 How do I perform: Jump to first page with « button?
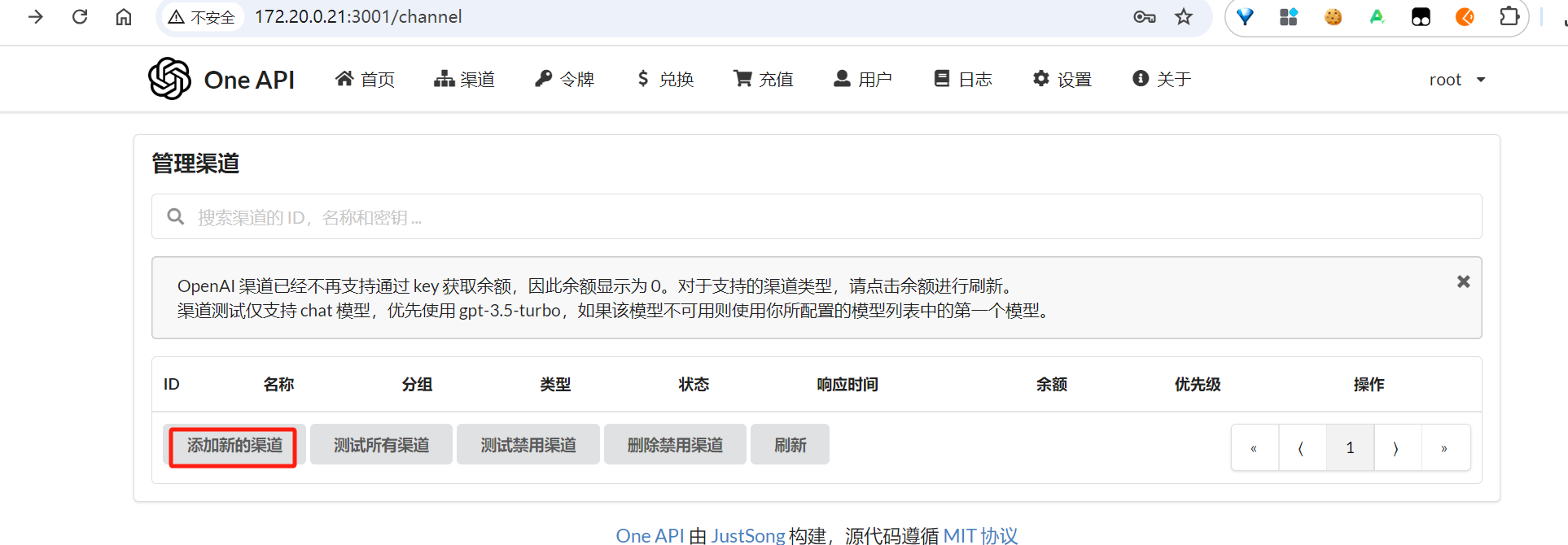[1255, 447]
